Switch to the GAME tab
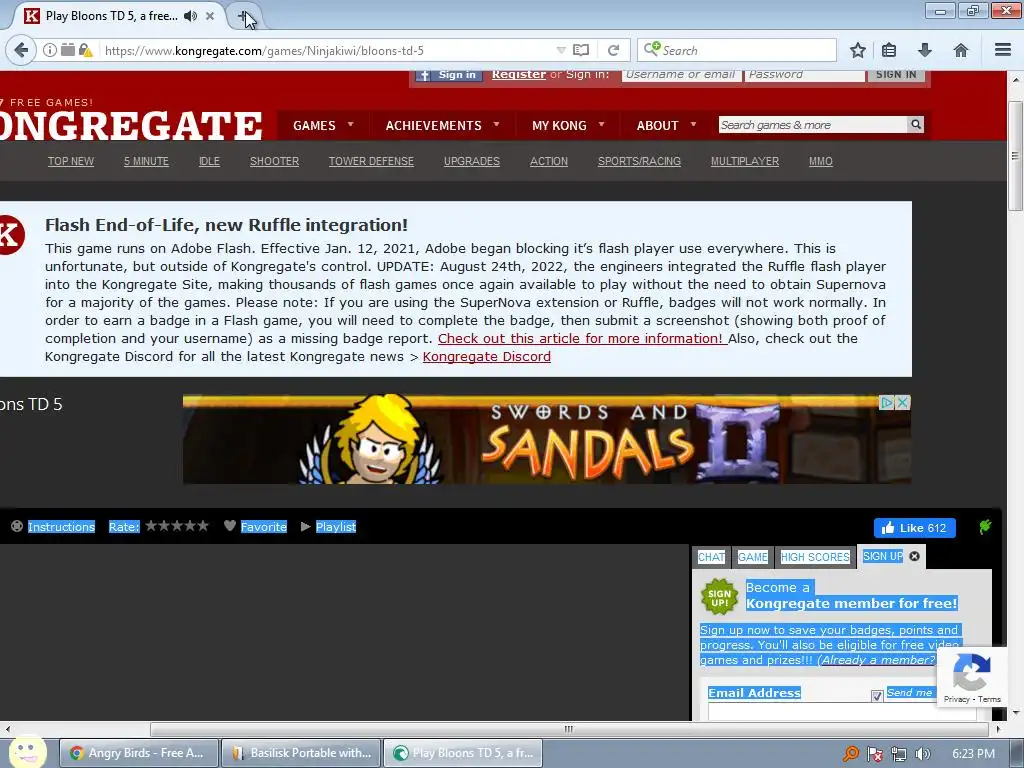 coord(752,557)
